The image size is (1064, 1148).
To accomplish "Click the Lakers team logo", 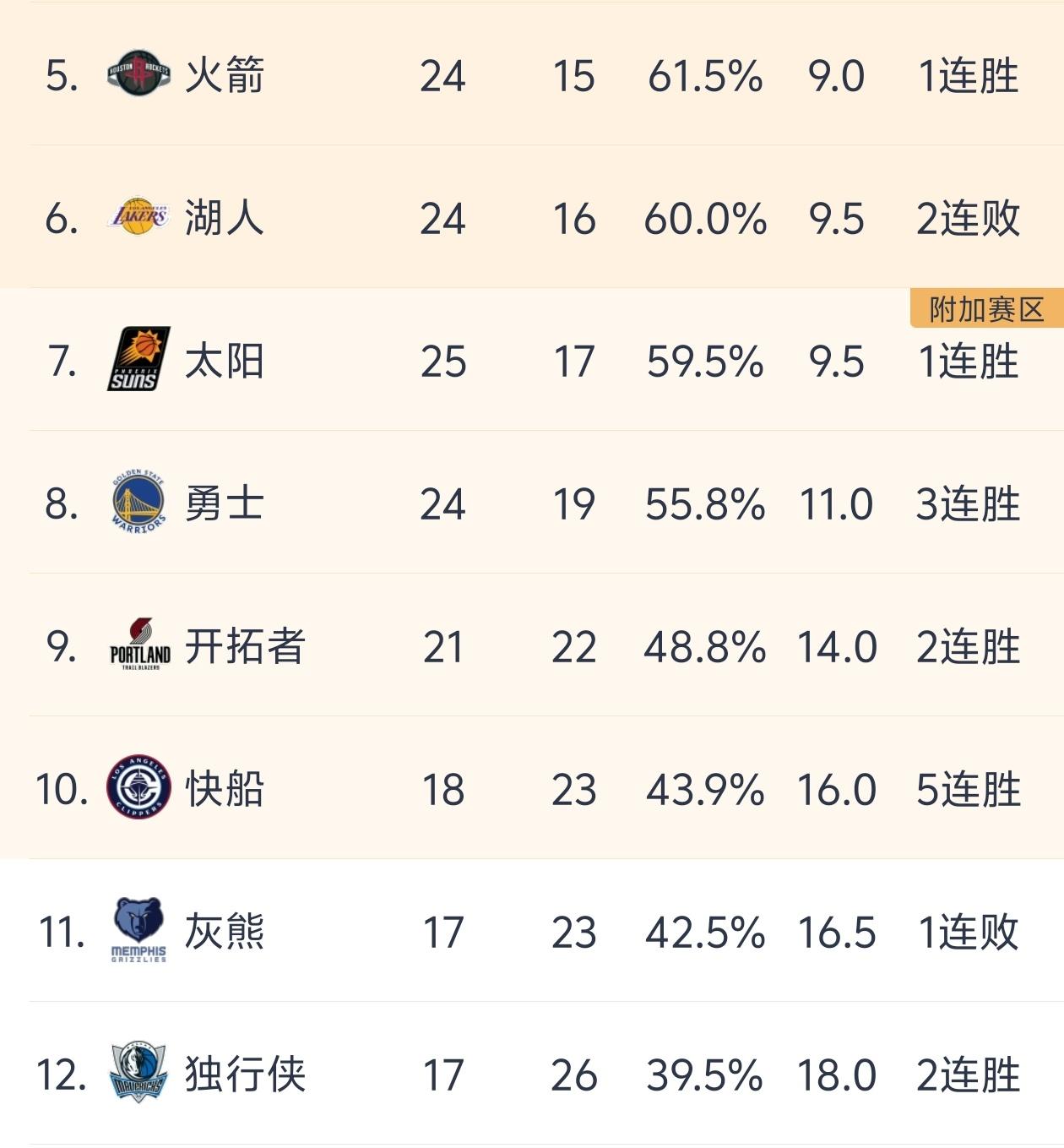I will (139, 218).
